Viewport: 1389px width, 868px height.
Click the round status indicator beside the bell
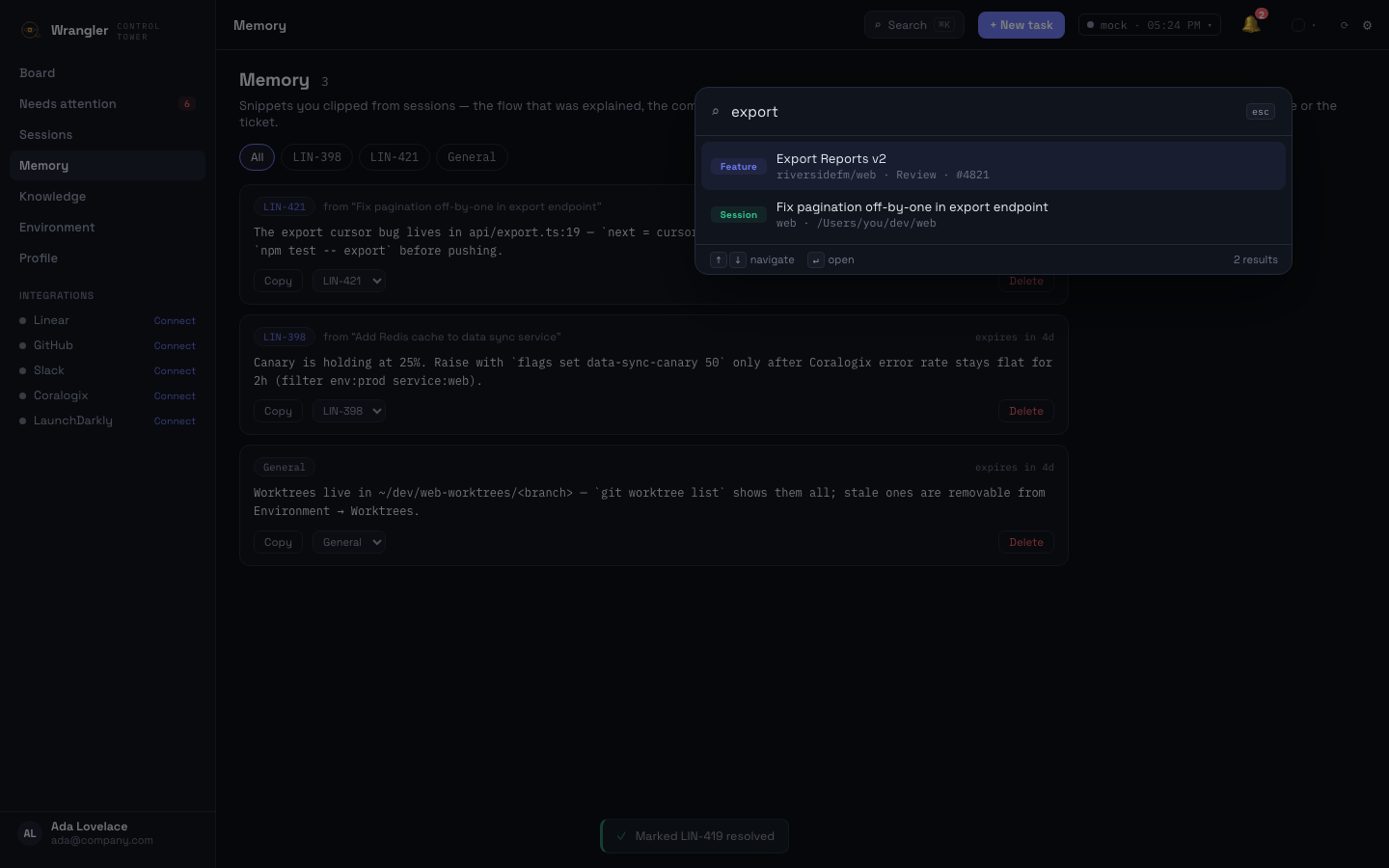1298,25
